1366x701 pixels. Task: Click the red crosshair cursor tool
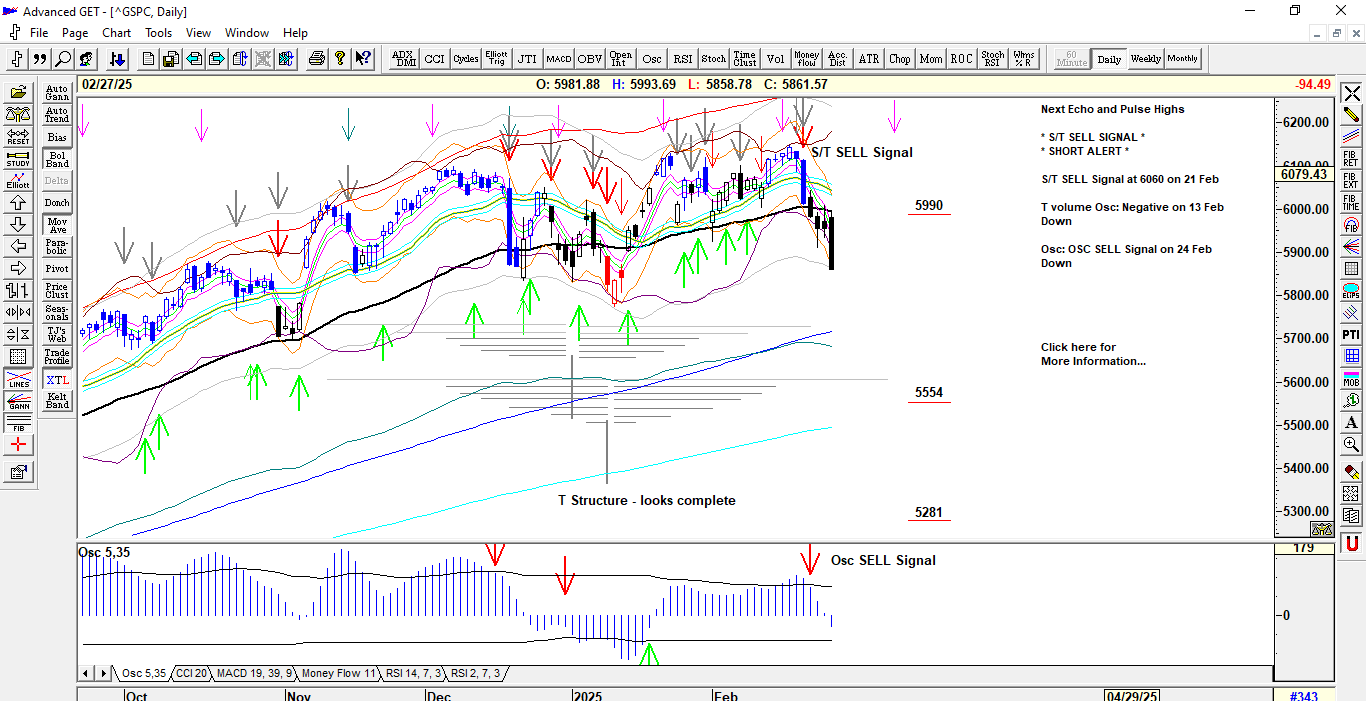point(18,445)
